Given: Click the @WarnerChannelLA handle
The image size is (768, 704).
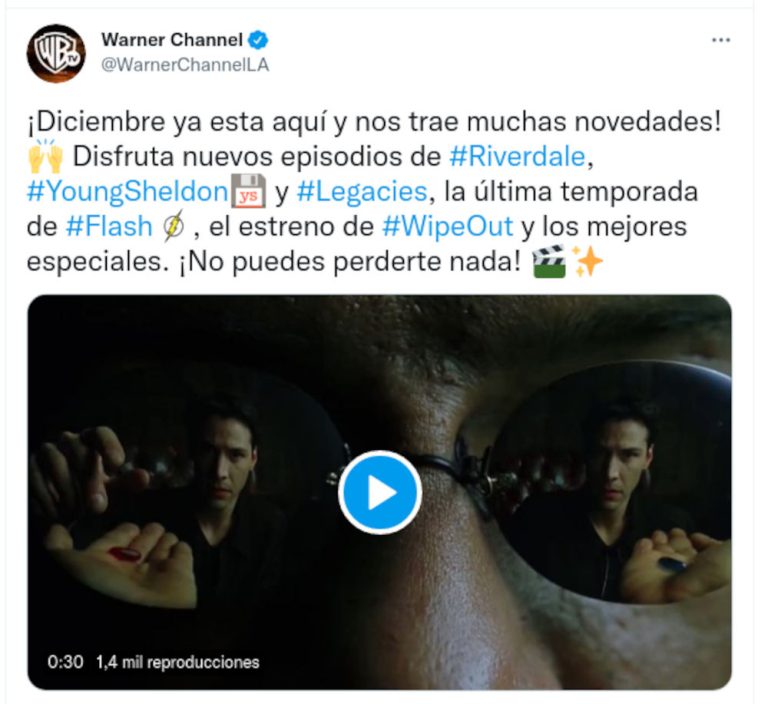Looking at the screenshot, I should 185,65.
